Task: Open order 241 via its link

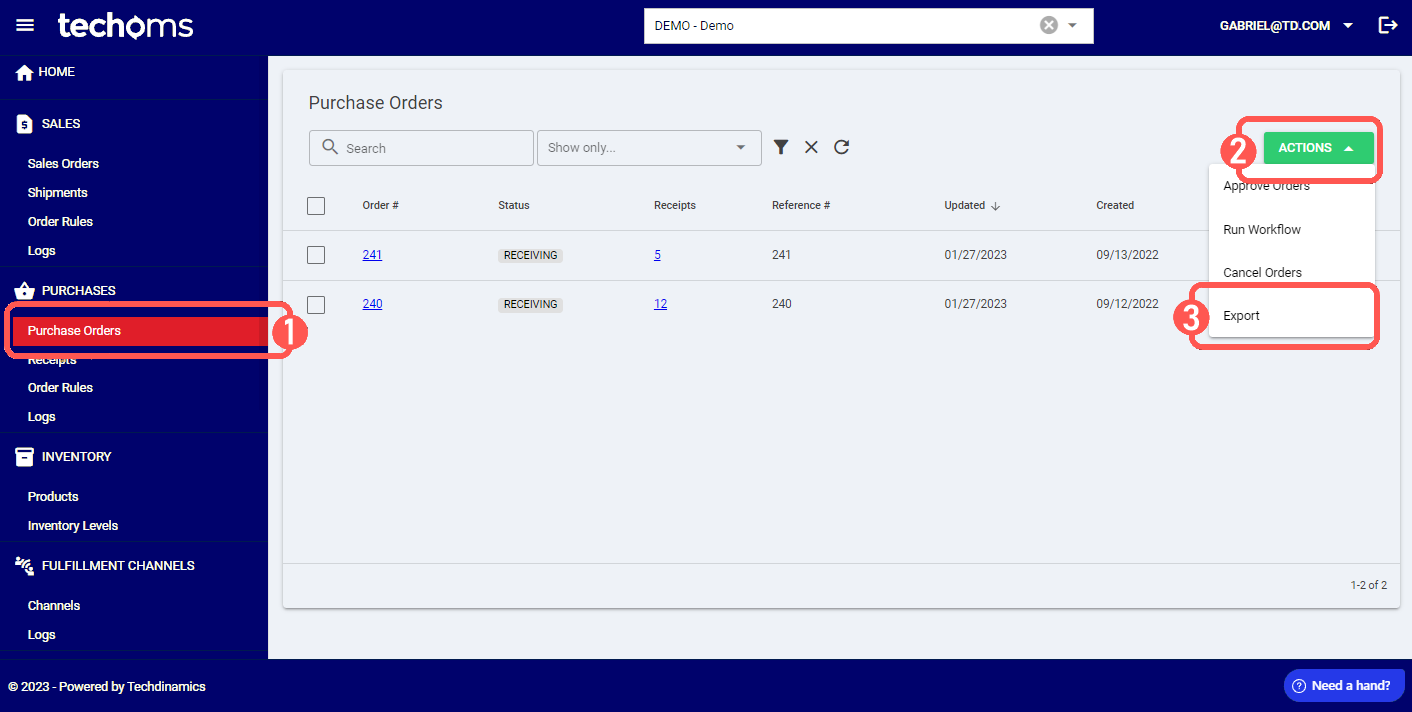Action: [x=372, y=254]
